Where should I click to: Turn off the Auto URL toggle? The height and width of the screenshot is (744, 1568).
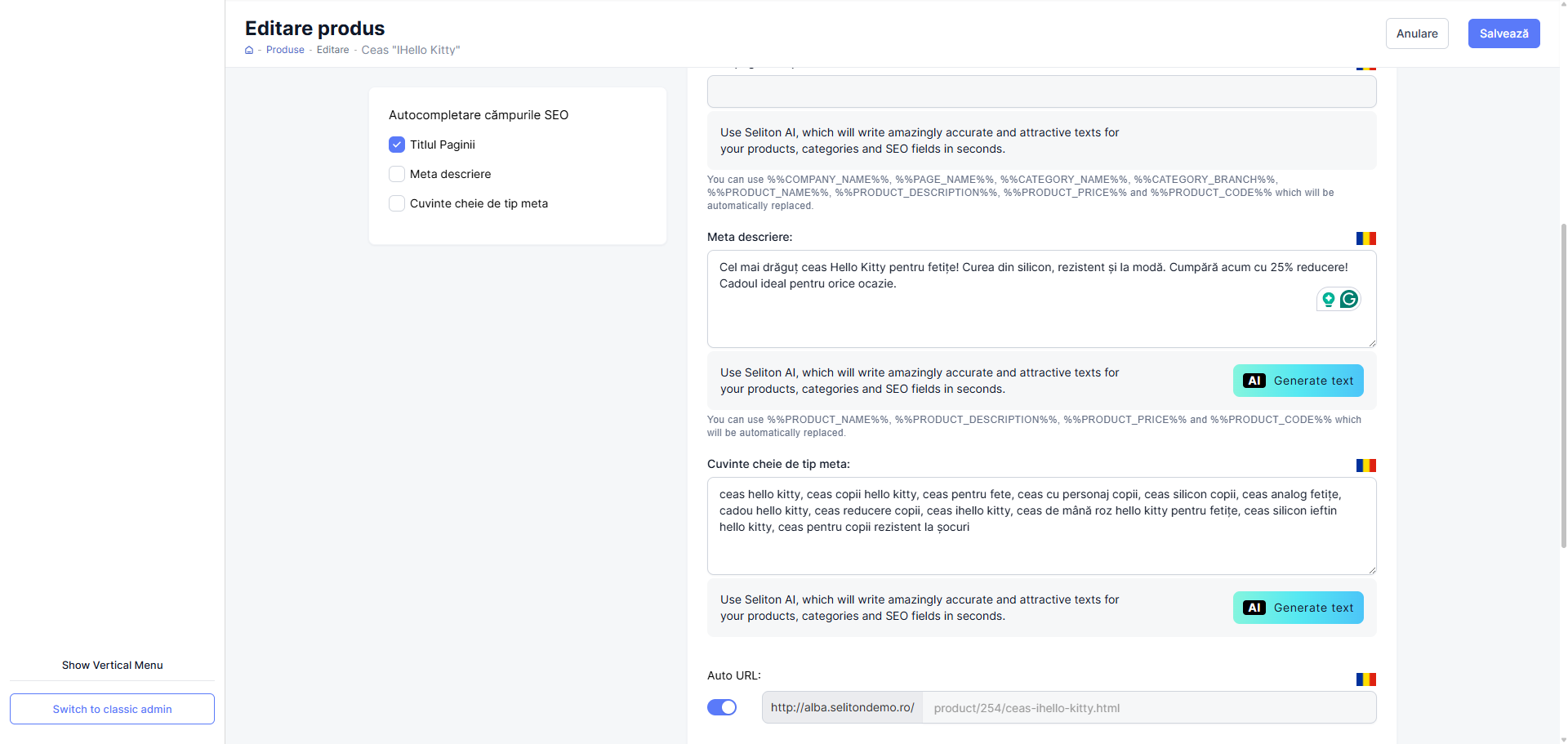click(x=722, y=707)
